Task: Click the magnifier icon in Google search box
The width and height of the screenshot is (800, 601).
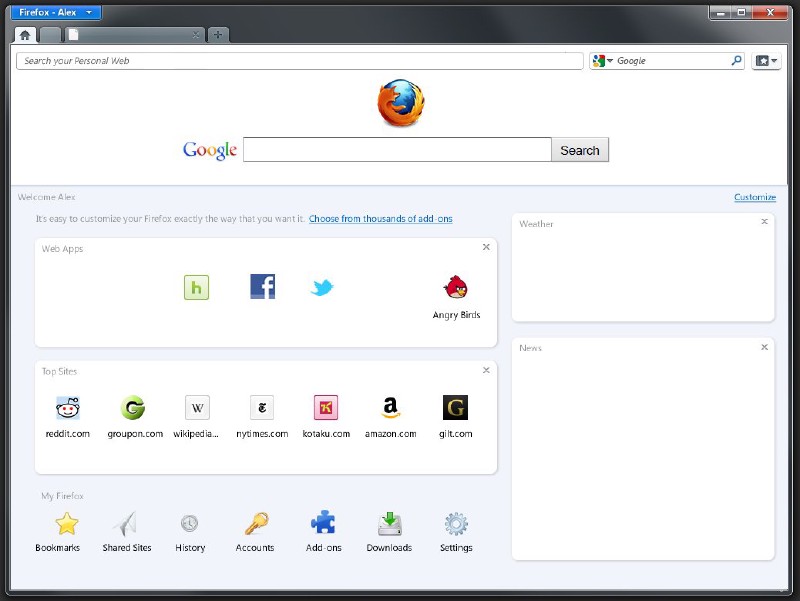Action: click(736, 61)
